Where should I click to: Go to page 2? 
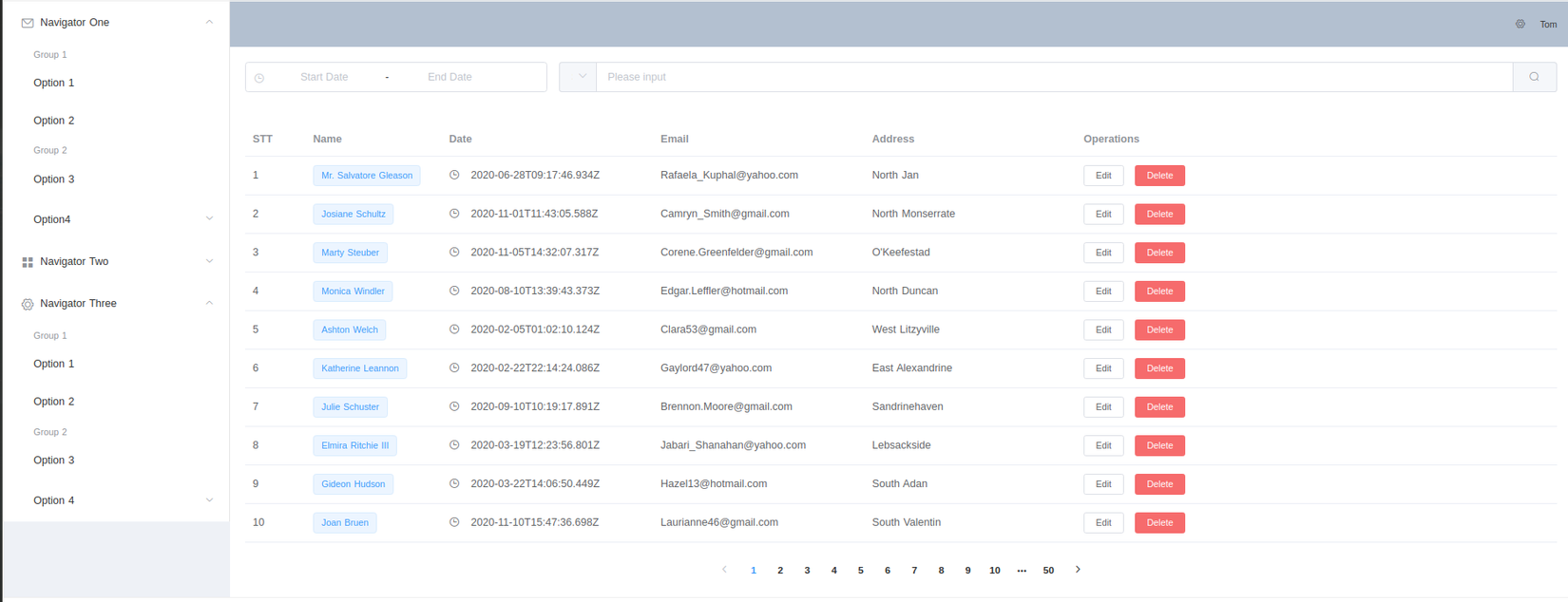click(x=780, y=571)
